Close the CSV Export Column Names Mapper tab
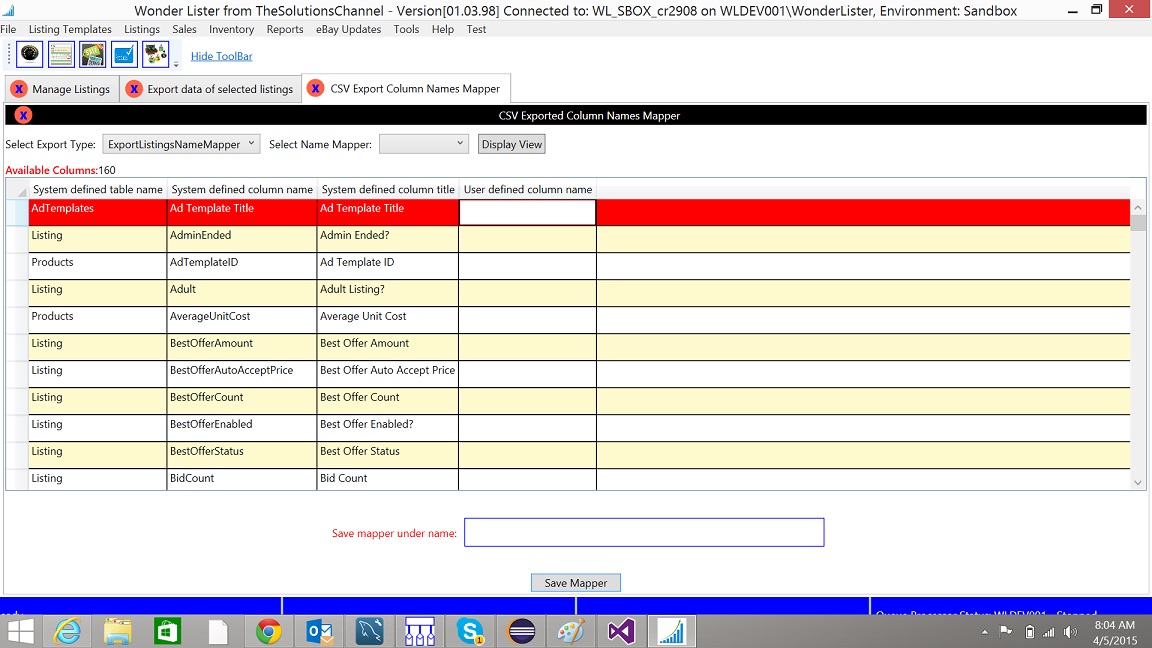This screenshot has width=1152, height=648. click(315, 88)
